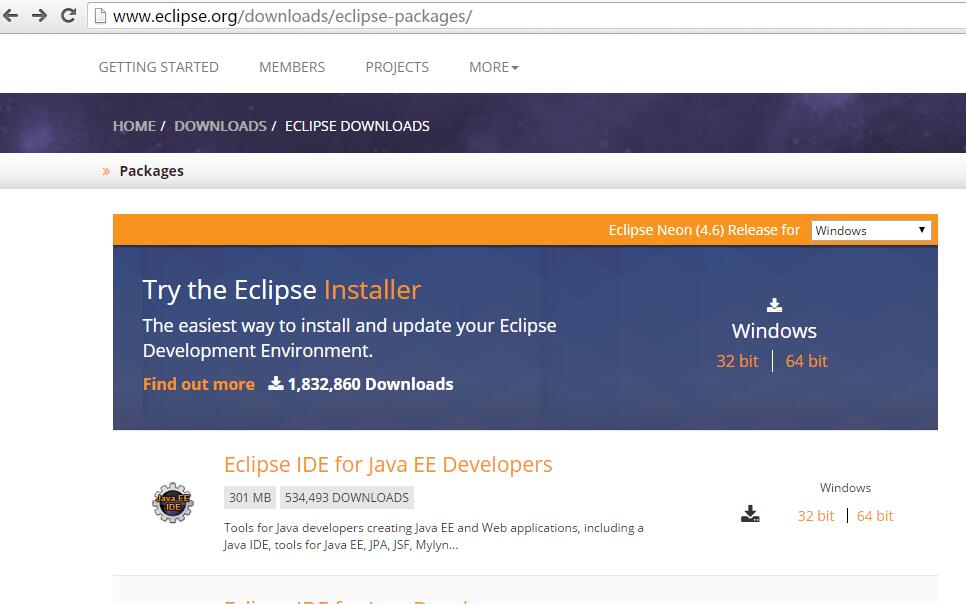The height and width of the screenshot is (604, 966).
Task: Click the Java EE IDE package logo
Action: 173,502
